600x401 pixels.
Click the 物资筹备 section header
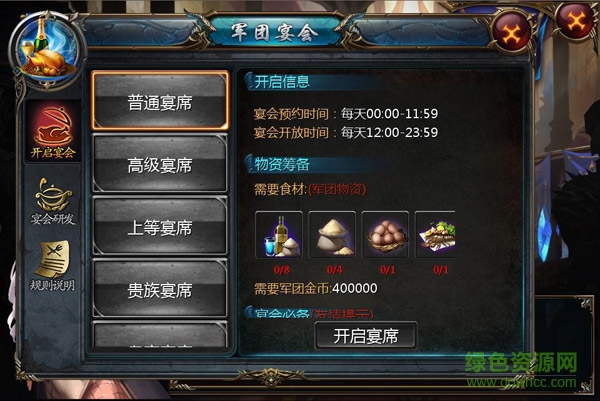[x=282, y=165]
